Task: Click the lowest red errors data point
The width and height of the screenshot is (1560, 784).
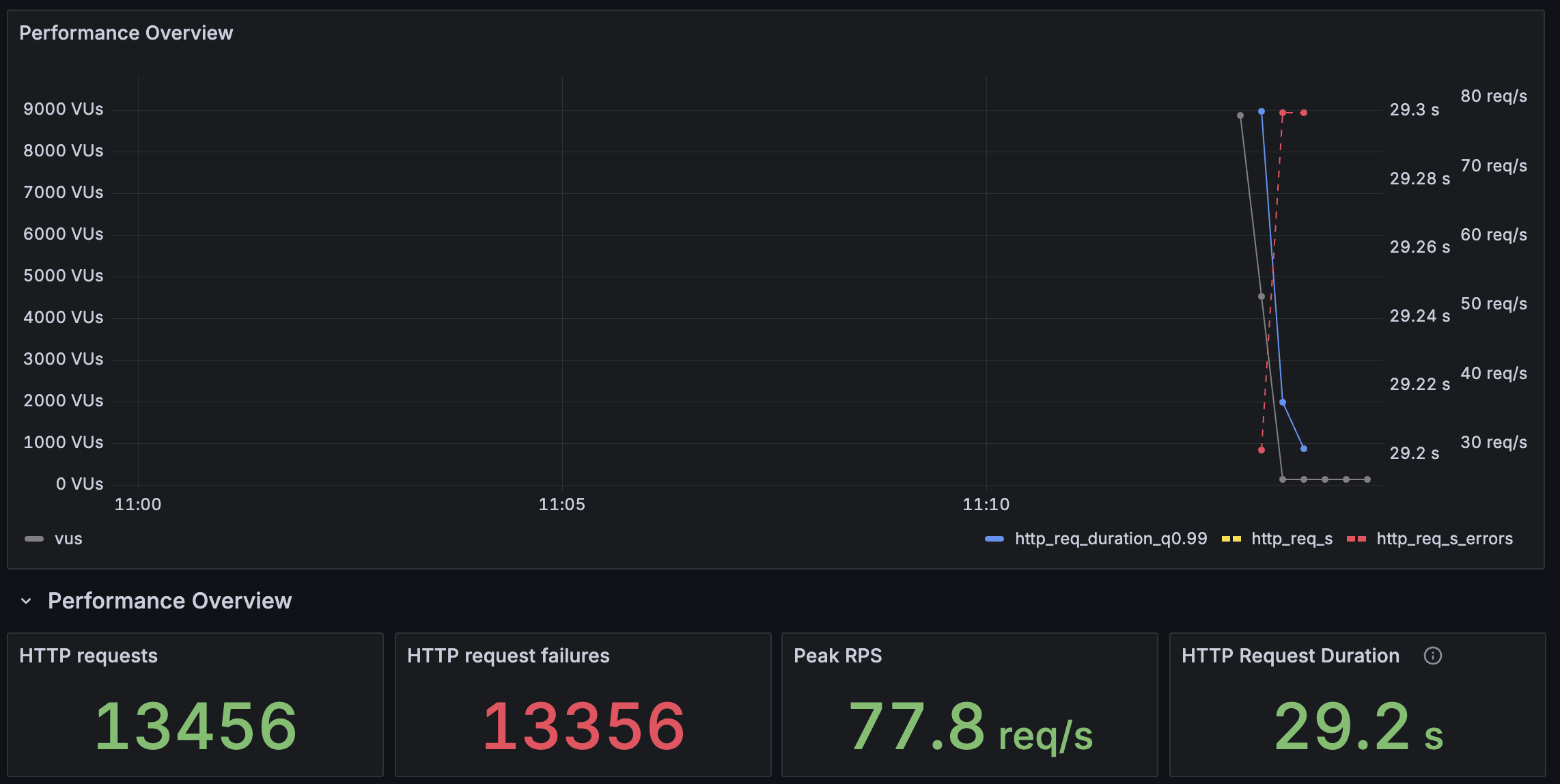Action: (1261, 450)
